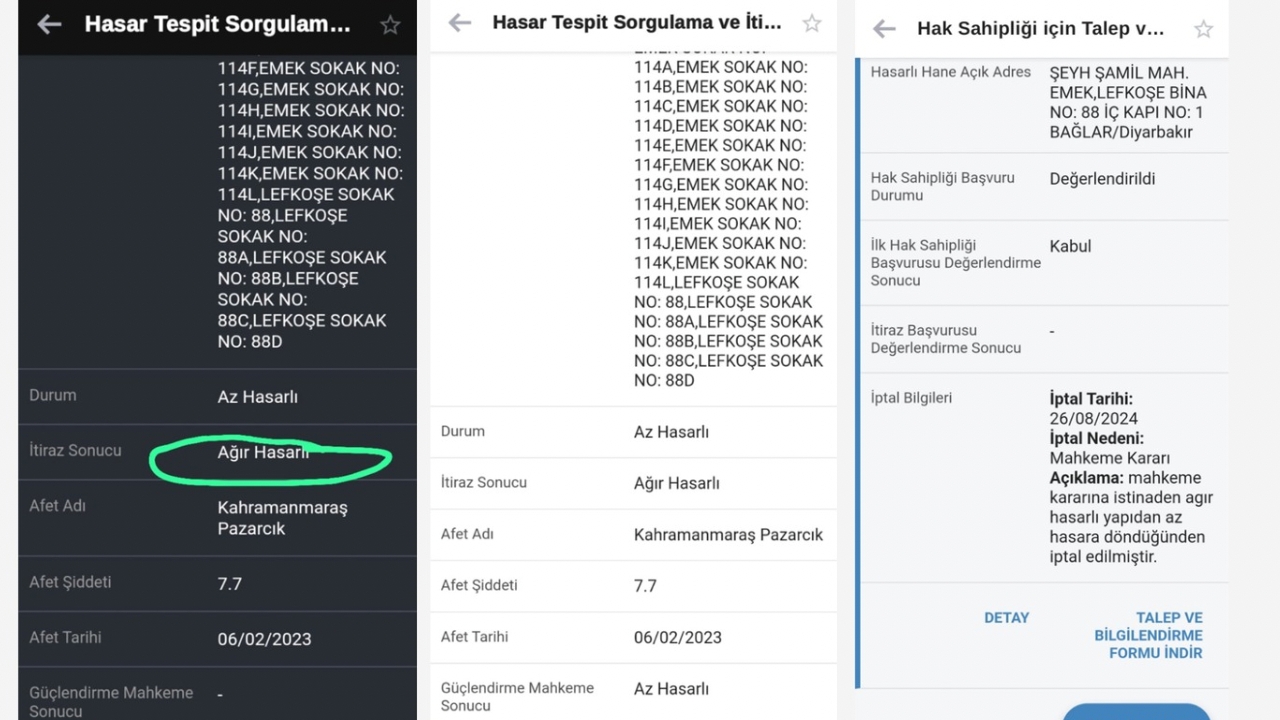
Task: Go back from the light-themed Hasar Tespit screen
Action: point(459,23)
